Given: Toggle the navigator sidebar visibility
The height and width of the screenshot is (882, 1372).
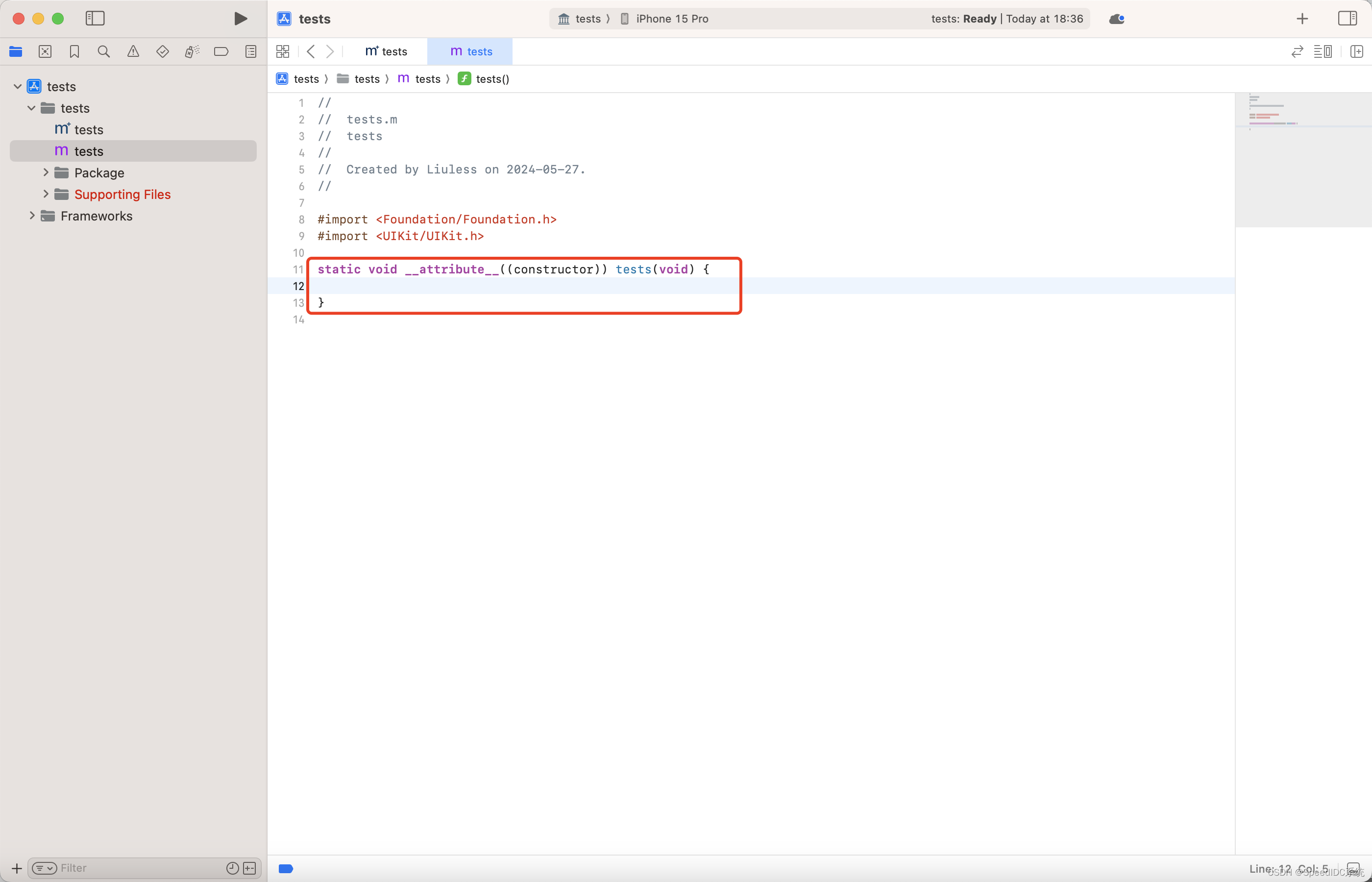Looking at the screenshot, I should pyautogui.click(x=95, y=18).
